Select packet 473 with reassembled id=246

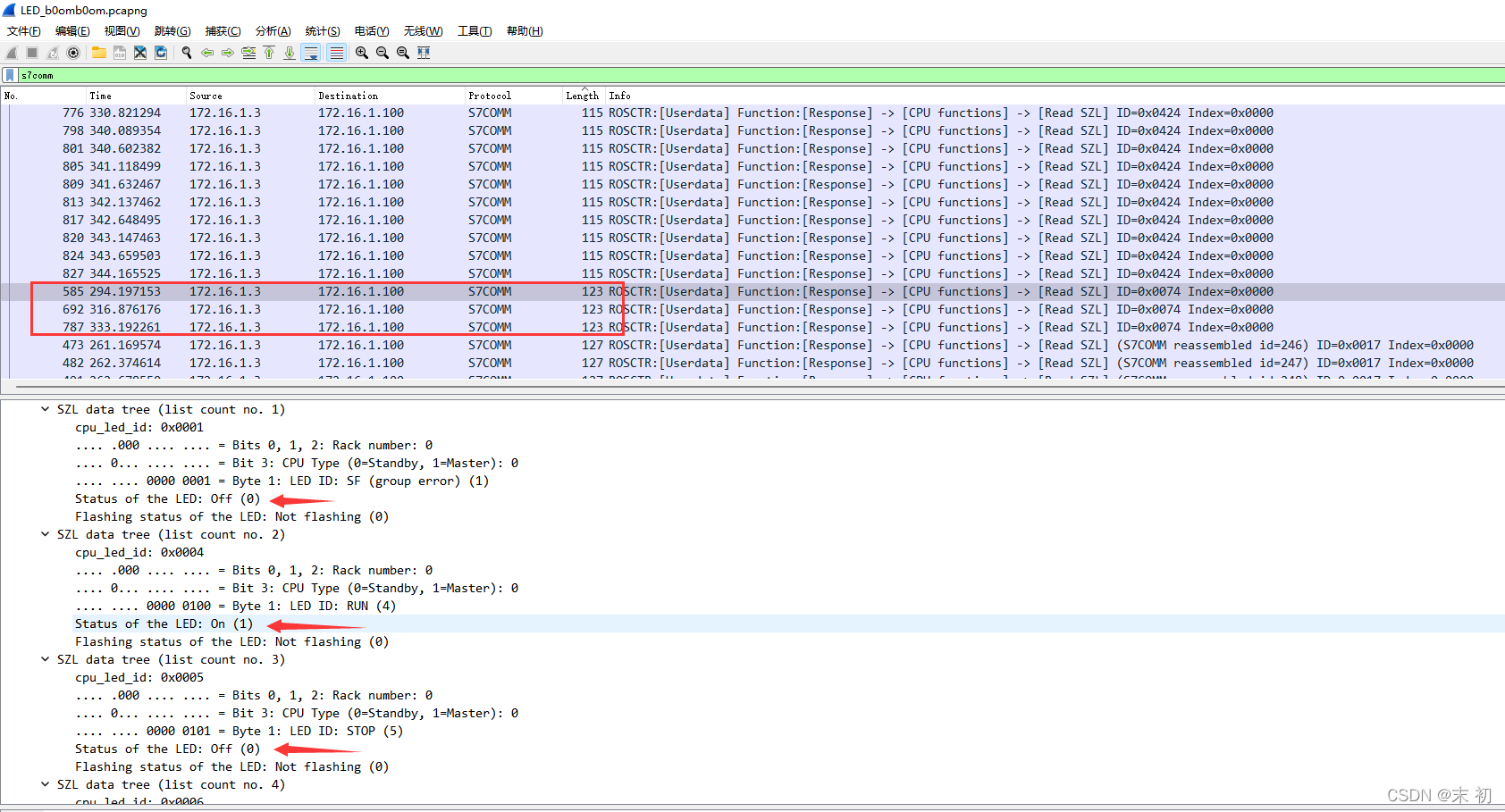coord(752,345)
